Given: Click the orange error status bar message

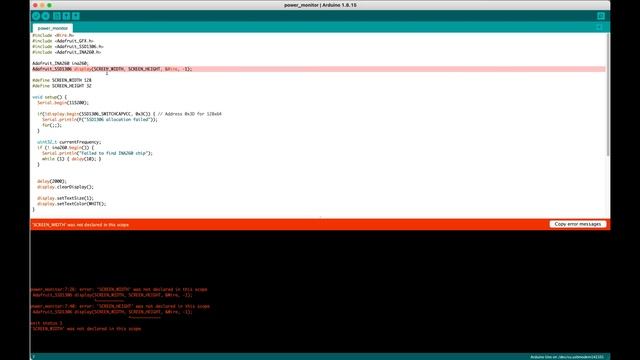Looking at the screenshot, I should [80, 225].
